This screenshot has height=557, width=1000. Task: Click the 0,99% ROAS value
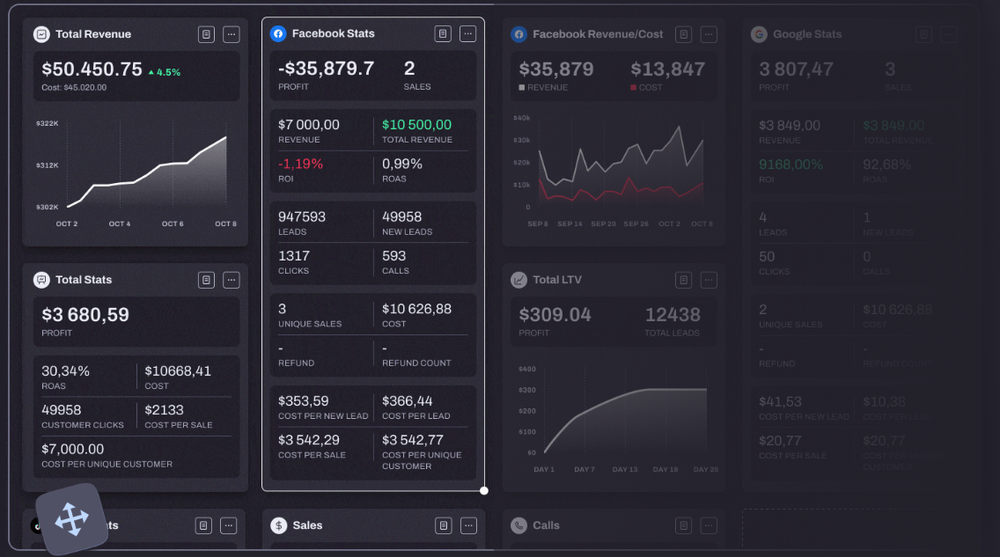point(402,164)
